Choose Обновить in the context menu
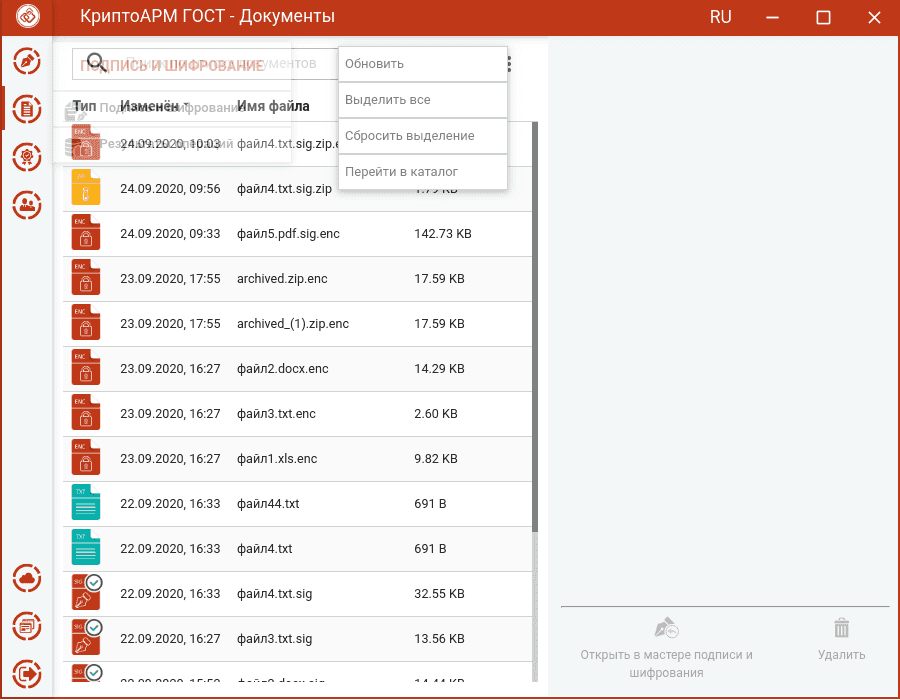Viewport: 900px width, 700px height. 423,64
